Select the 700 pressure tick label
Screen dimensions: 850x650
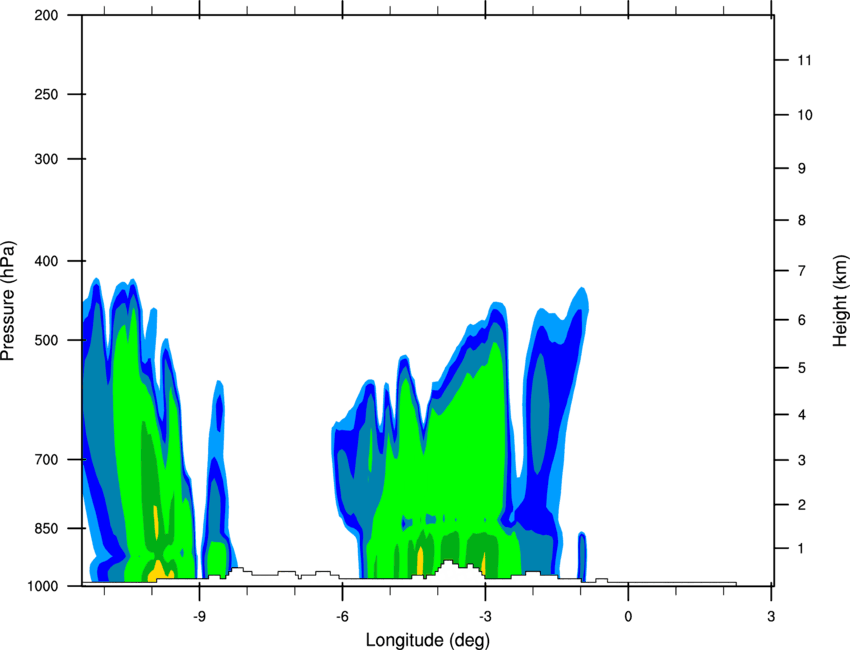[x=46, y=459]
